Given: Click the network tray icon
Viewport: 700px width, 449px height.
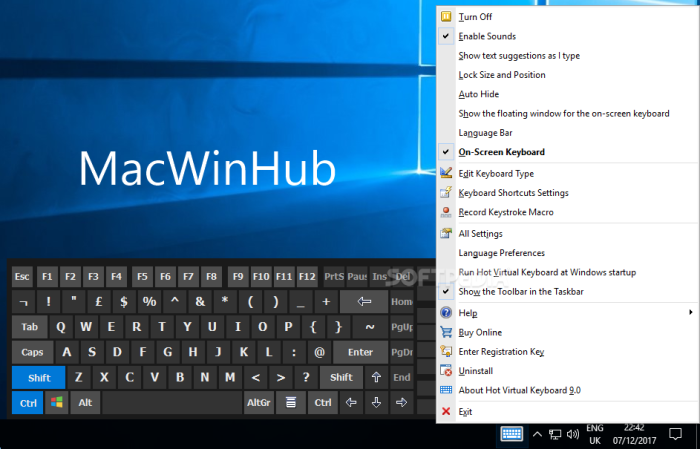Looking at the screenshot, I should pyautogui.click(x=555, y=434).
